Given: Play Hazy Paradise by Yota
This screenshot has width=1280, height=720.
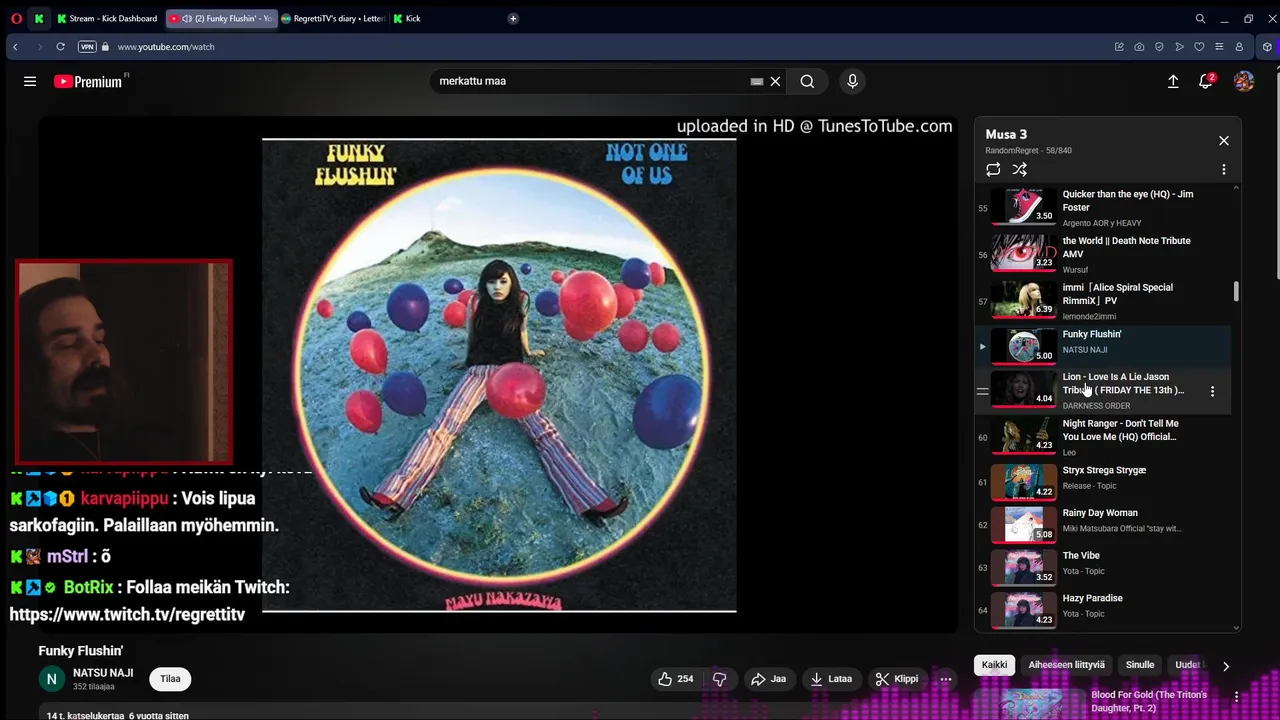Looking at the screenshot, I should [1104, 609].
